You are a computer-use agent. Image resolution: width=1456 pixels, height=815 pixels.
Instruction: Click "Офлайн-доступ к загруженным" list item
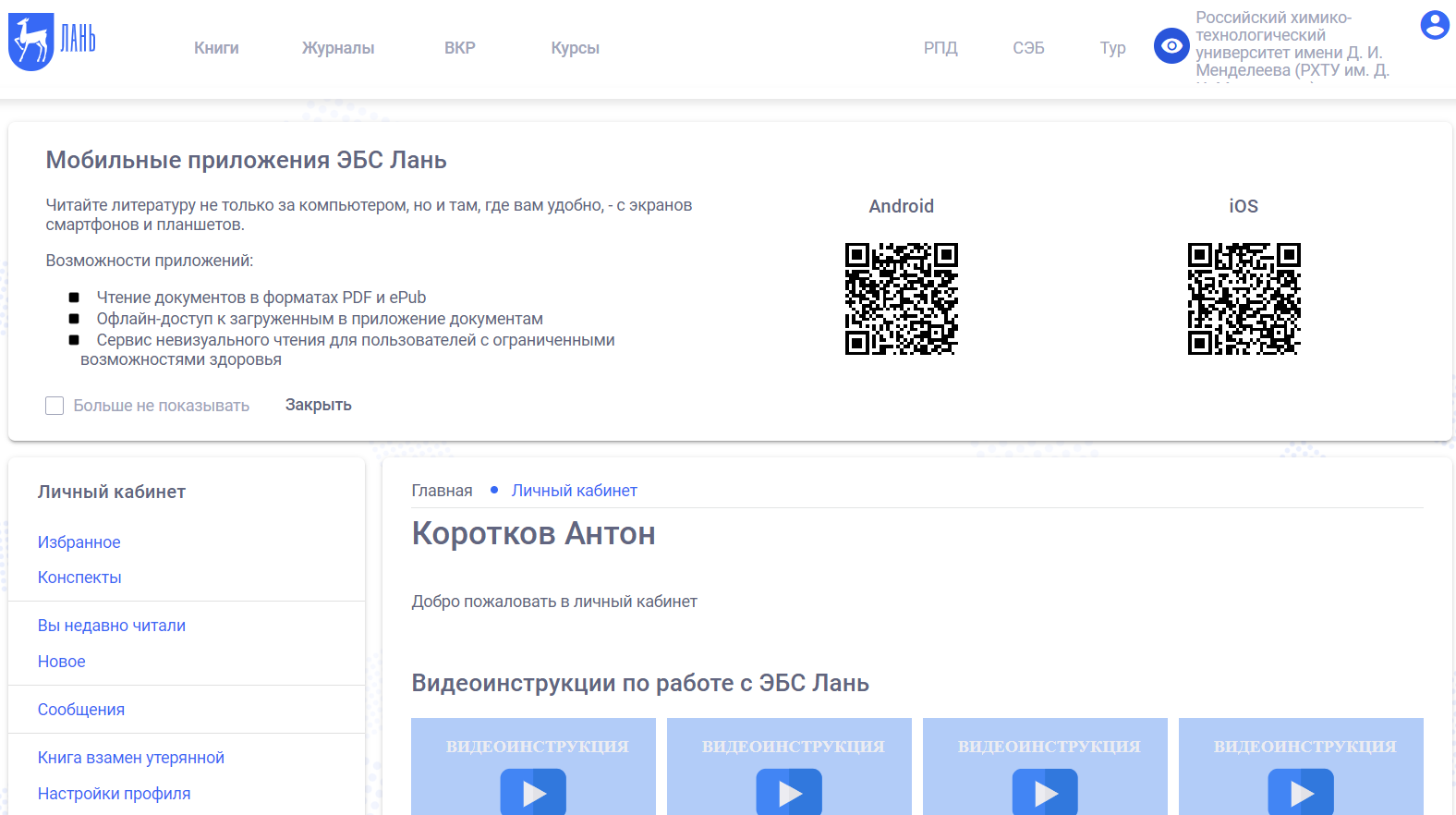(320, 319)
